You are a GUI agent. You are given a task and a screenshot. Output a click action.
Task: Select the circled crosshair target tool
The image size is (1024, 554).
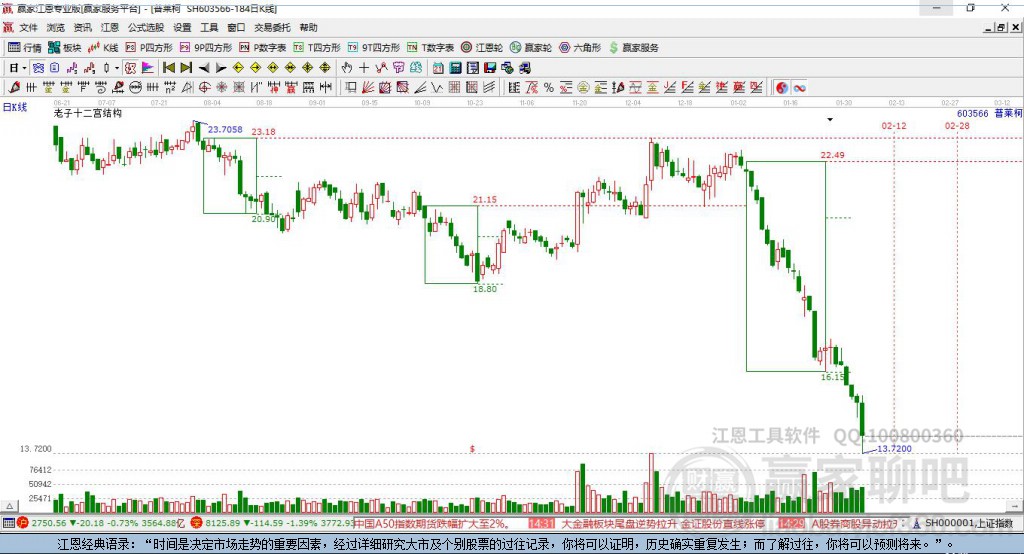[204, 87]
